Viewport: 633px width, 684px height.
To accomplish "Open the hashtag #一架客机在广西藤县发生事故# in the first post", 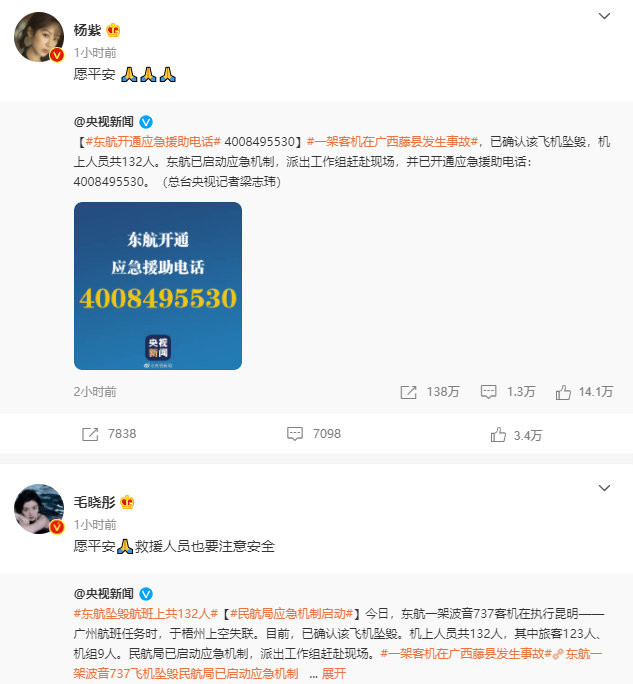I will click(392, 142).
